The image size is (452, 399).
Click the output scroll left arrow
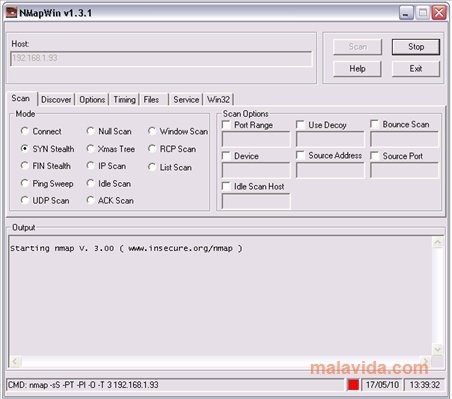pos(15,361)
